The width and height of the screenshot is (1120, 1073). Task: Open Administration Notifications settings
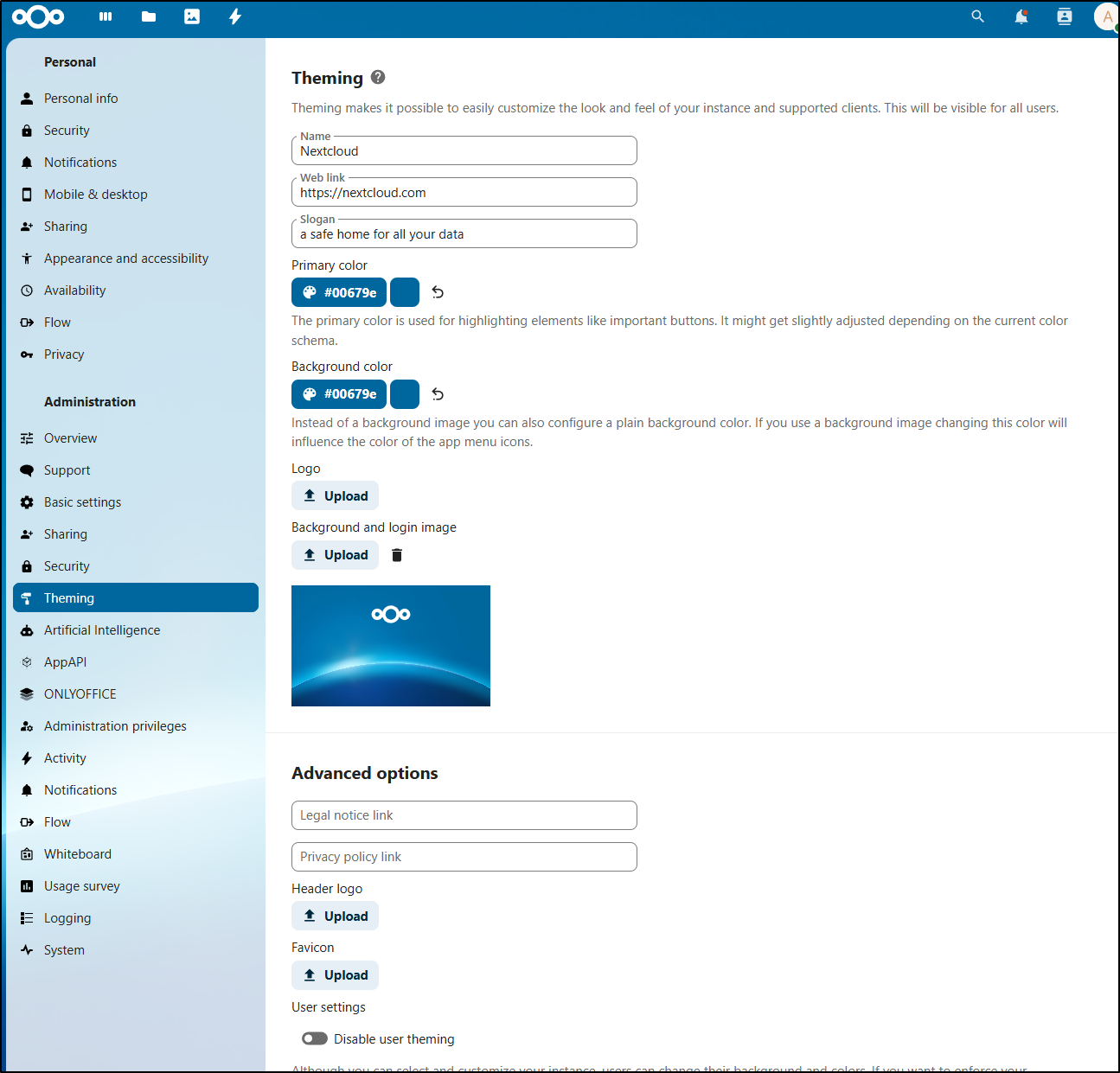tap(136, 790)
